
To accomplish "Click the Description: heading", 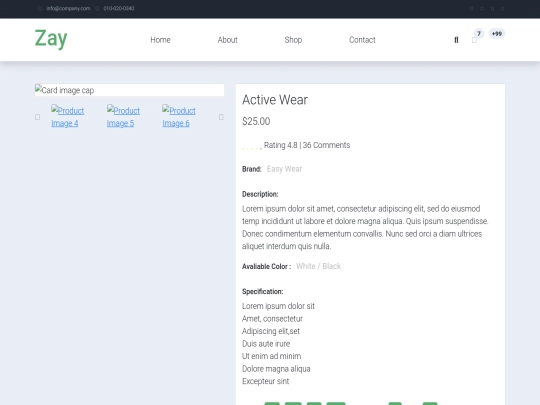I will point(260,194).
